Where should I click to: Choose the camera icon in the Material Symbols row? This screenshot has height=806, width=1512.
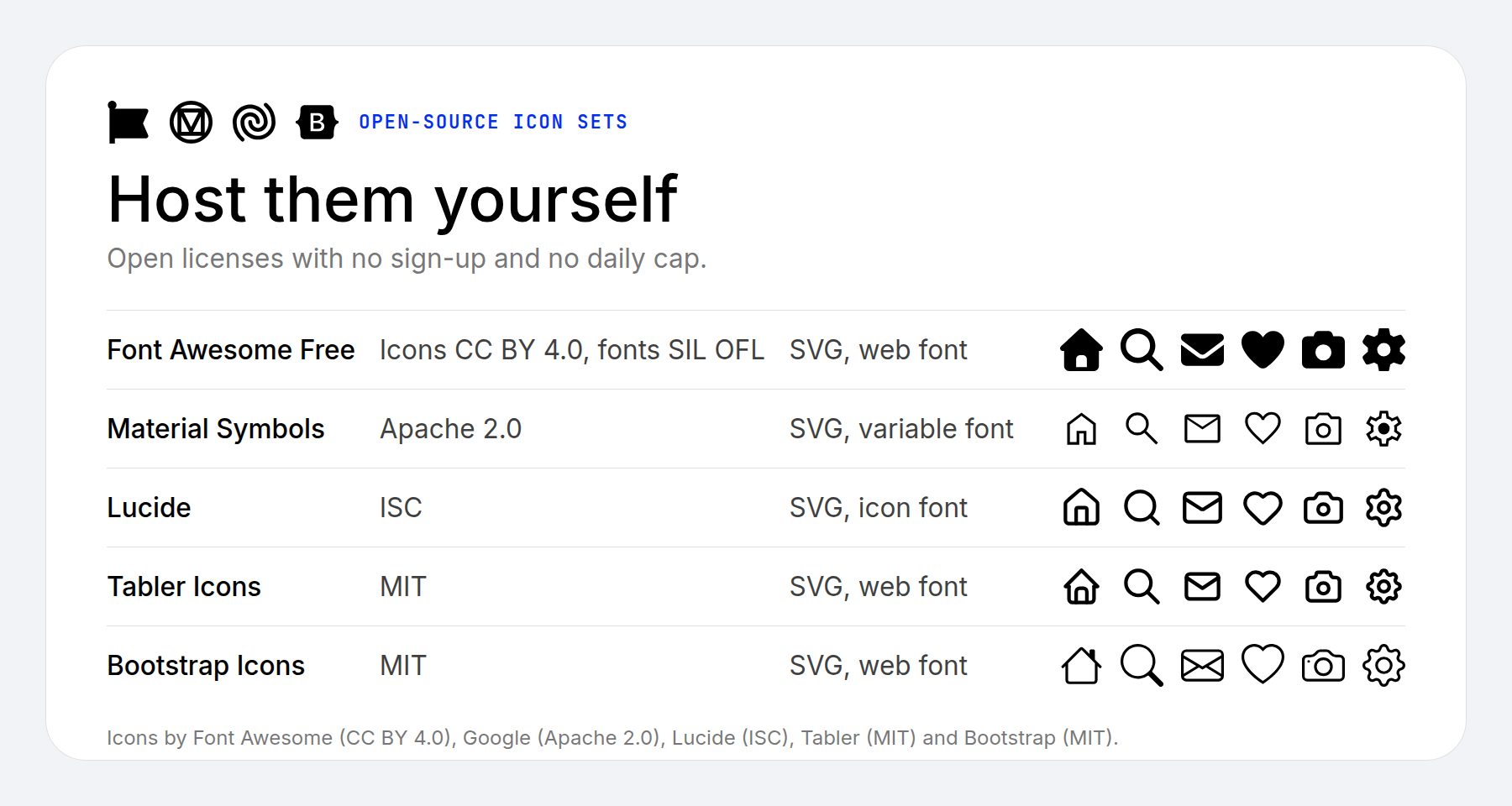[1324, 429]
